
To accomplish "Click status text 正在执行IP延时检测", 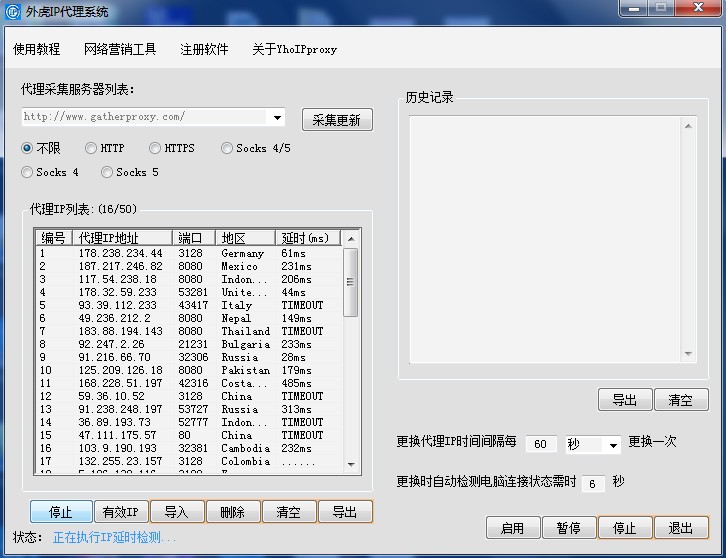I will [113, 538].
